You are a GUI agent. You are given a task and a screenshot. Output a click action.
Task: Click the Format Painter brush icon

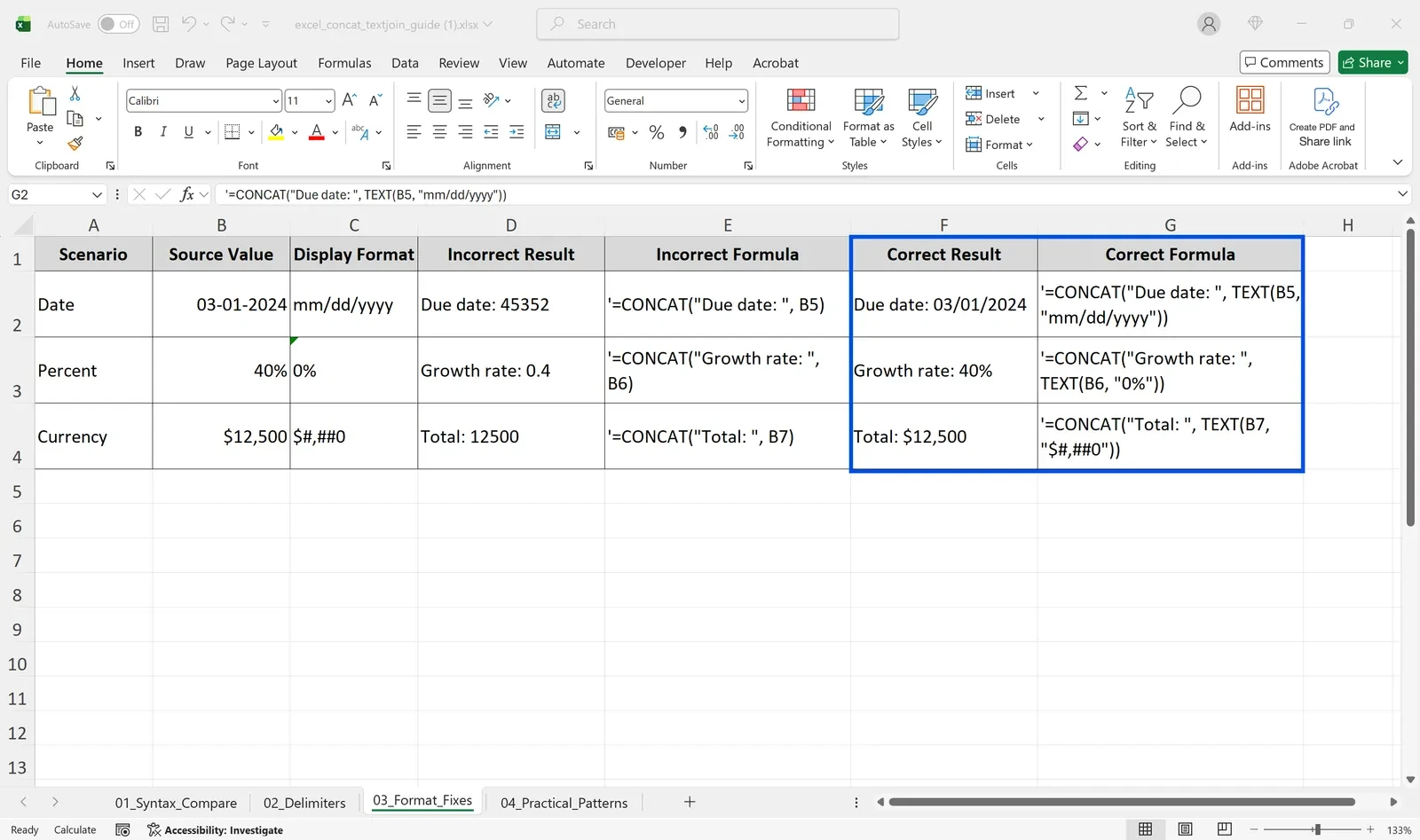click(75, 142)
